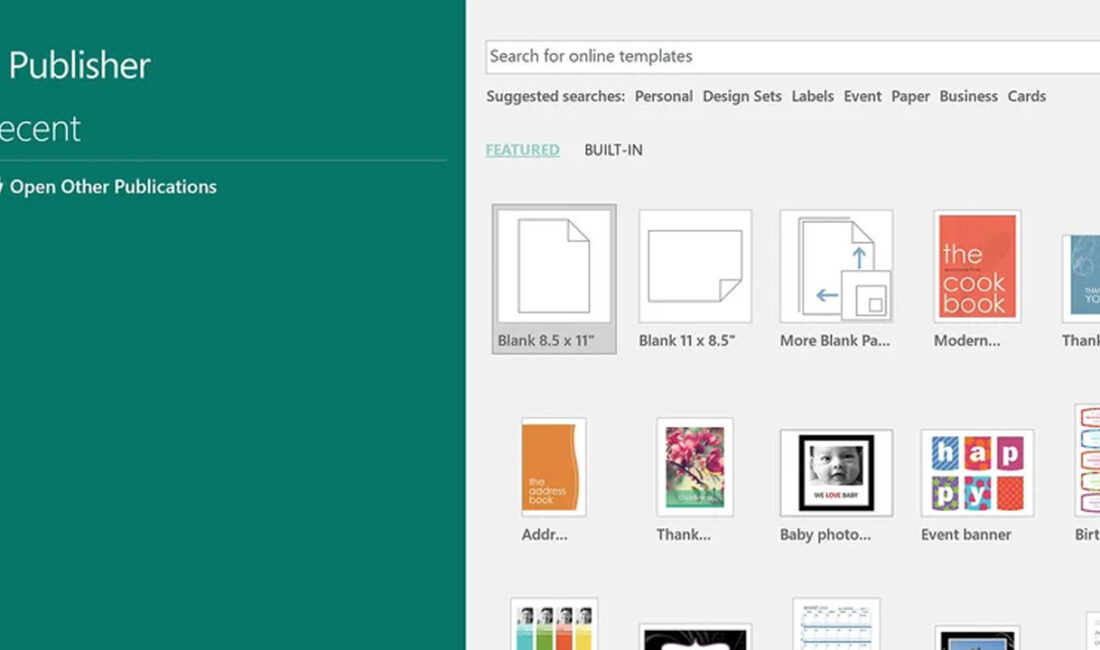The height and width of the screenshot is (650, 1100).
Task: Click the "Modern..." label under cookbook
Action: [x=967, y=341]
